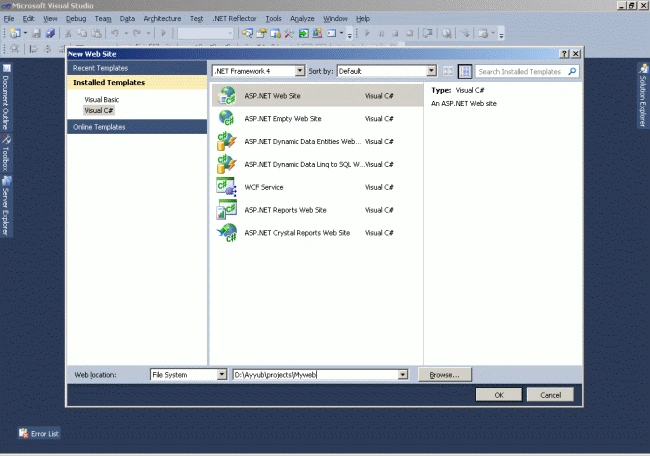The height and width of the screenshot is (456, 650).
Task: Click the OK button
Action: [499, 395]
